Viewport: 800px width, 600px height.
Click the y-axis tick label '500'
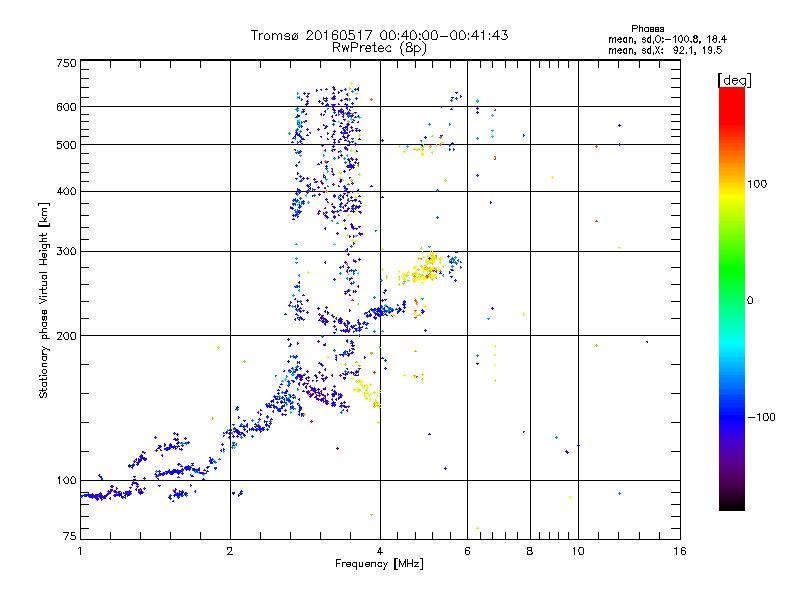point(66,145)
